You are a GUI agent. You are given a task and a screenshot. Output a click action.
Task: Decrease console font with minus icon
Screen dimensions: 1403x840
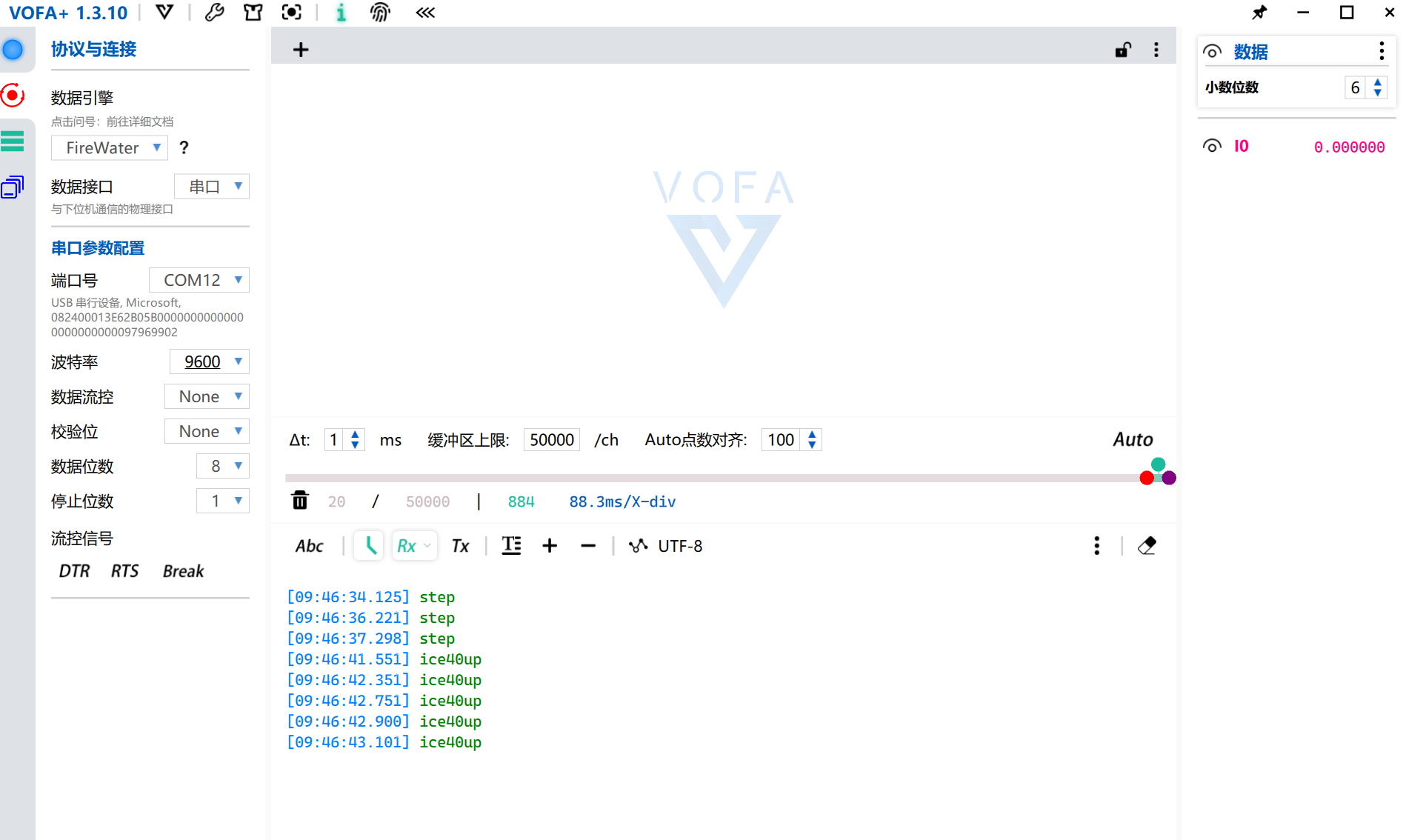pos(588,546)
